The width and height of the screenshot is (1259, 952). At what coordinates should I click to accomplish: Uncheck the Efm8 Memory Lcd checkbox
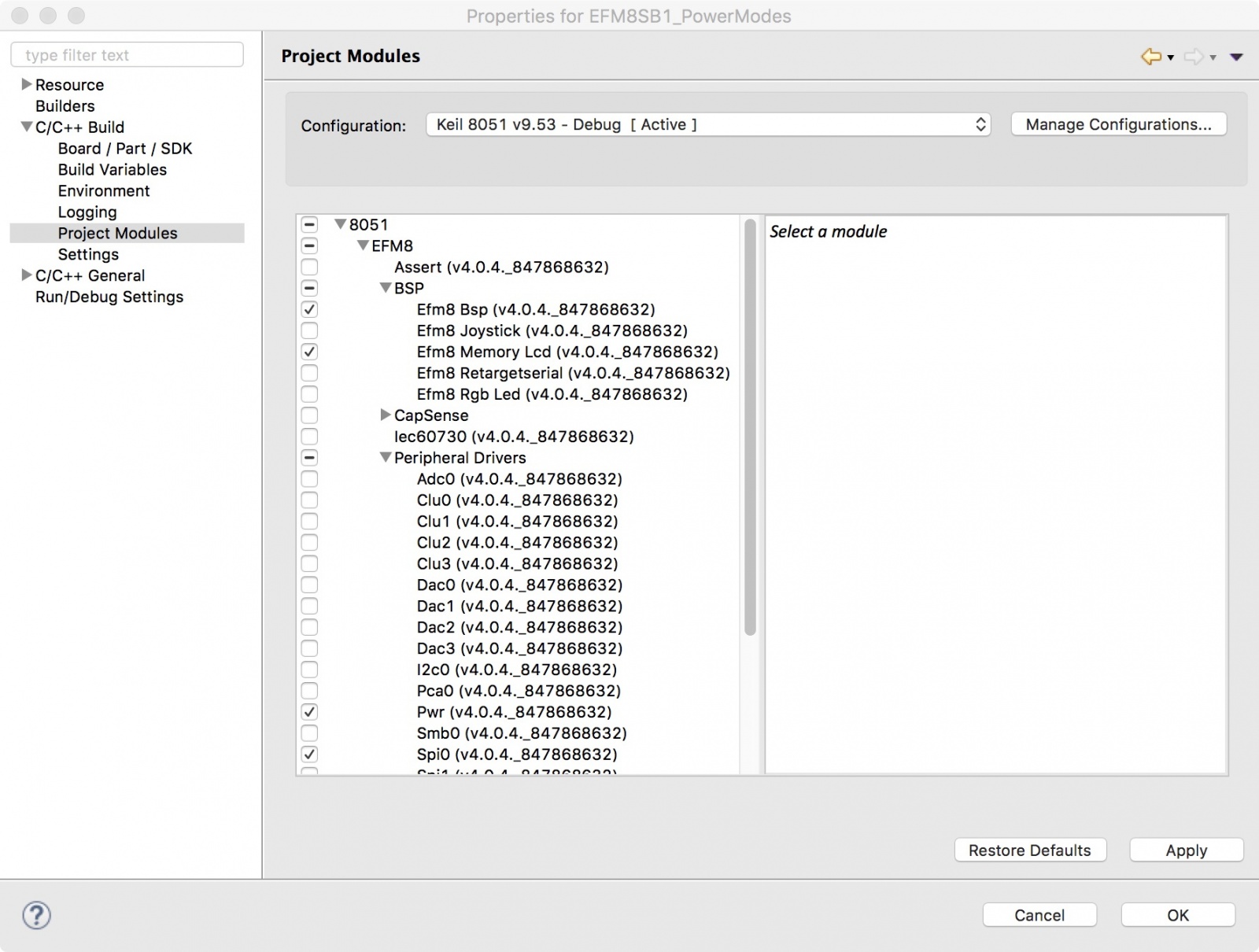point(309,352)
